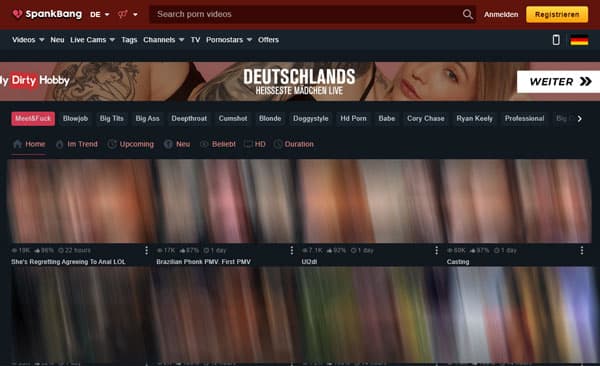Open the Neu item in top navigation
The image size is (600, 366).
pyautogui.click(x=57, y=40)
